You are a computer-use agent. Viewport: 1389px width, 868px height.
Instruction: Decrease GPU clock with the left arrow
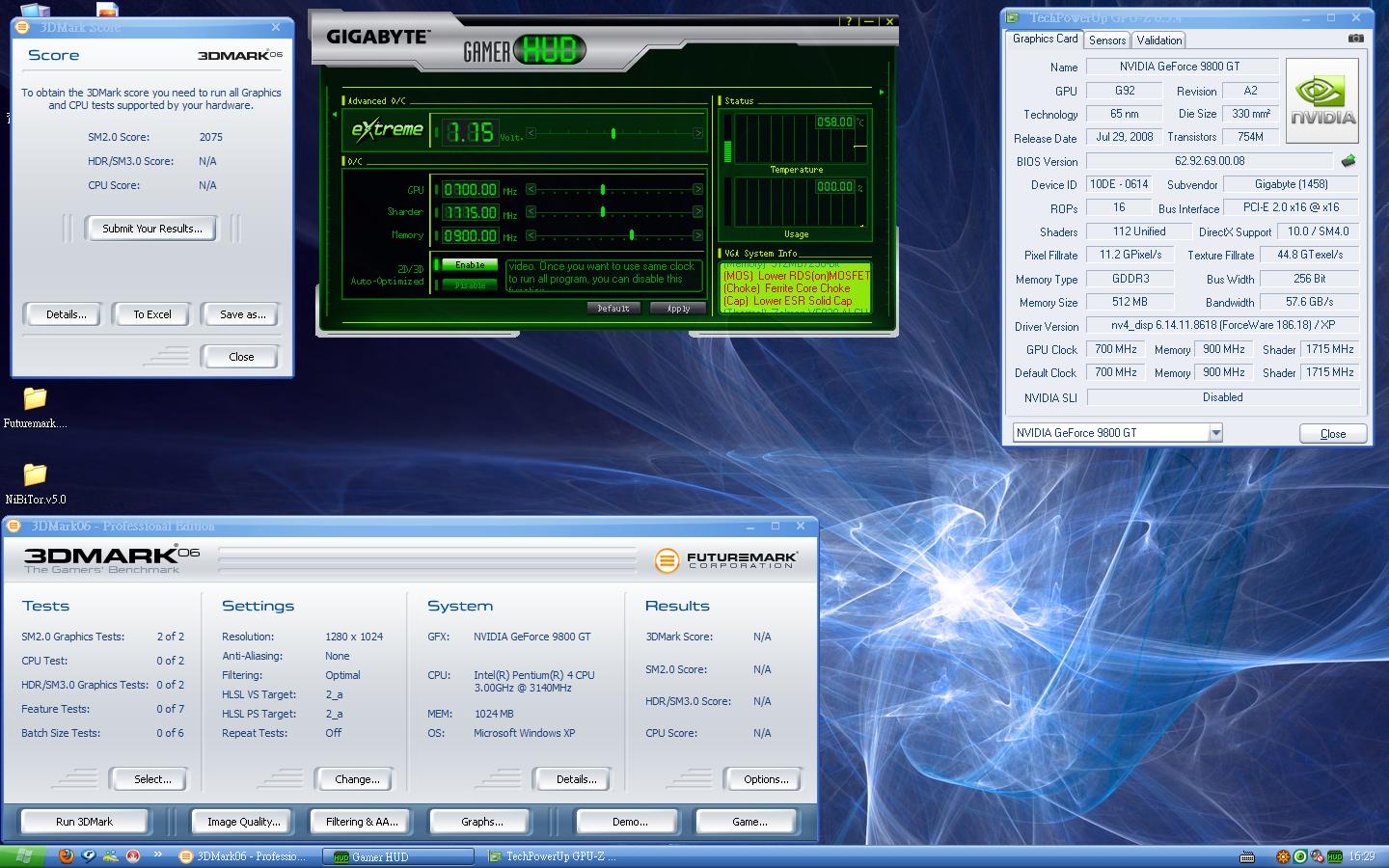point(531,189)
